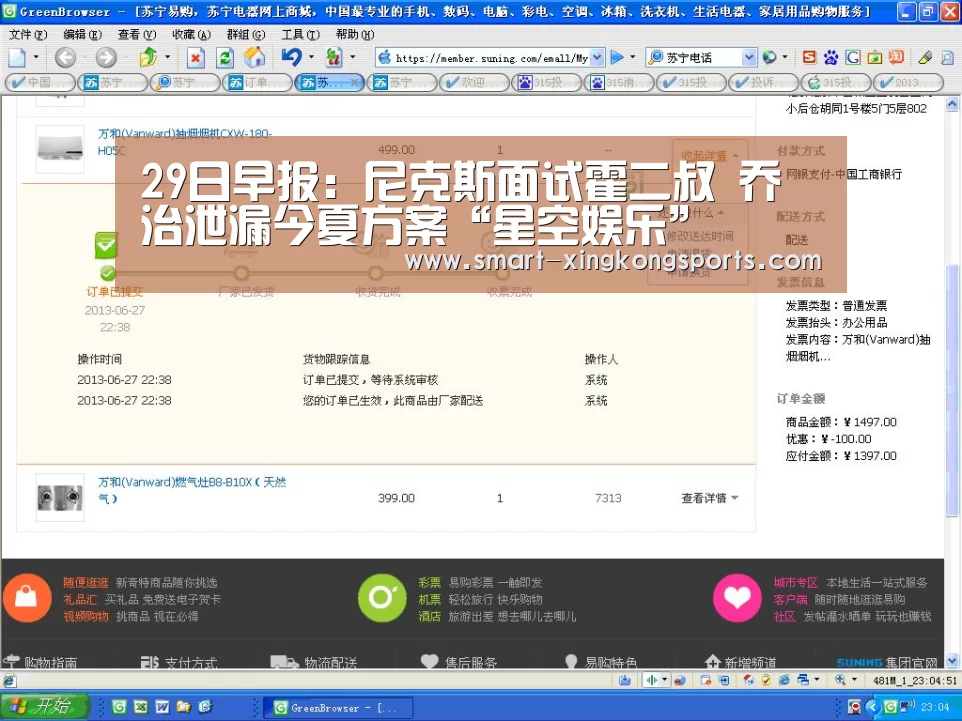Open zoom level dropdown arrow in status bar
Screen dimensions: 962x721
pos(854,680)
